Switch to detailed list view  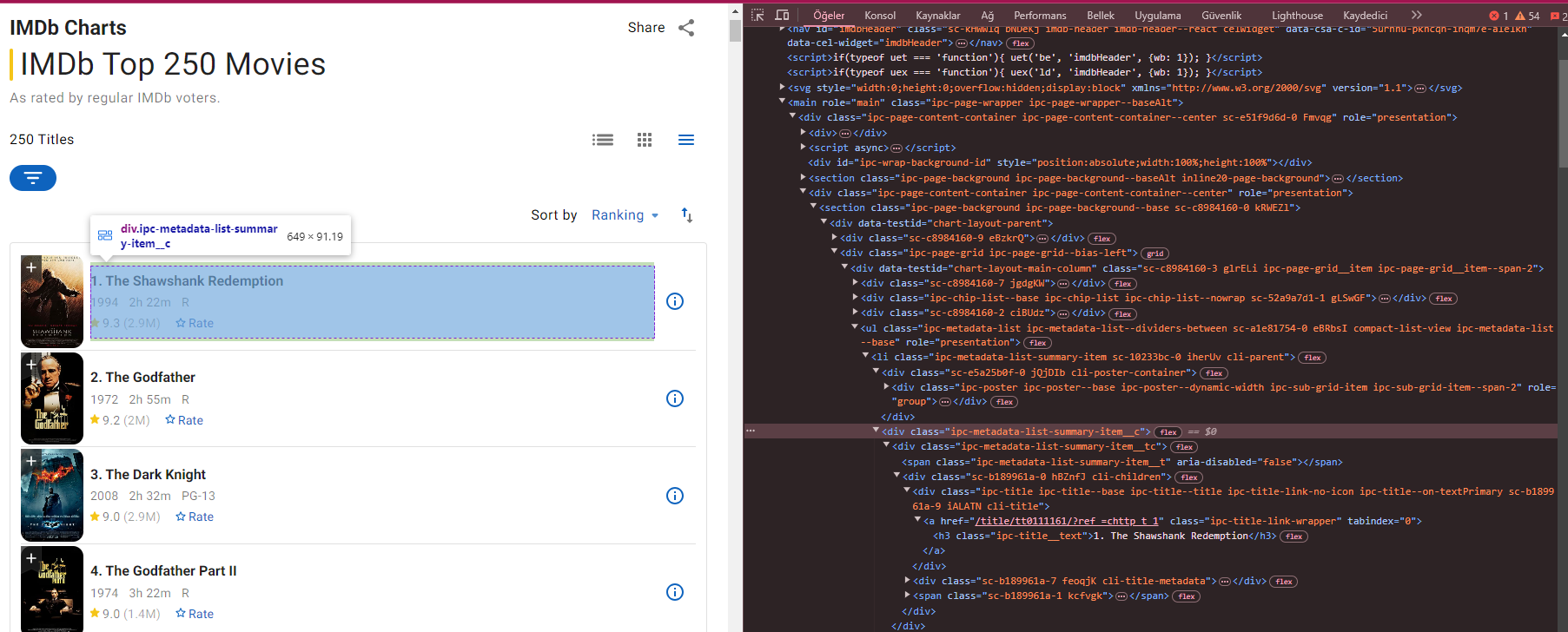[x=603, y=140]
